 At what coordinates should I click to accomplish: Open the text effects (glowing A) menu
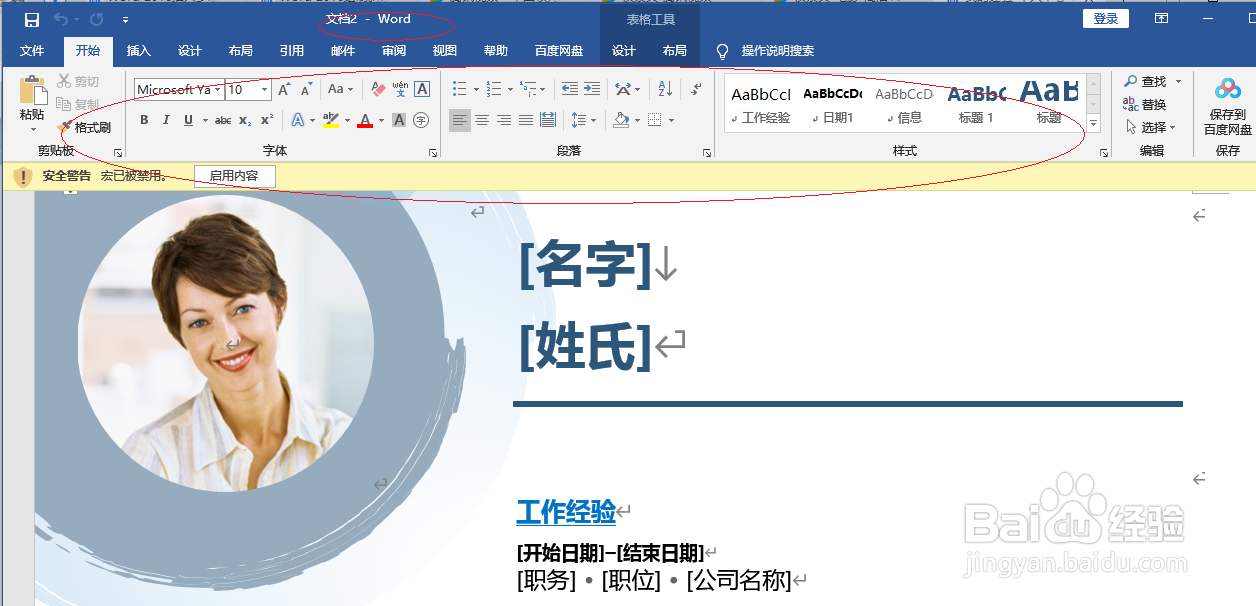click(298, 120)
